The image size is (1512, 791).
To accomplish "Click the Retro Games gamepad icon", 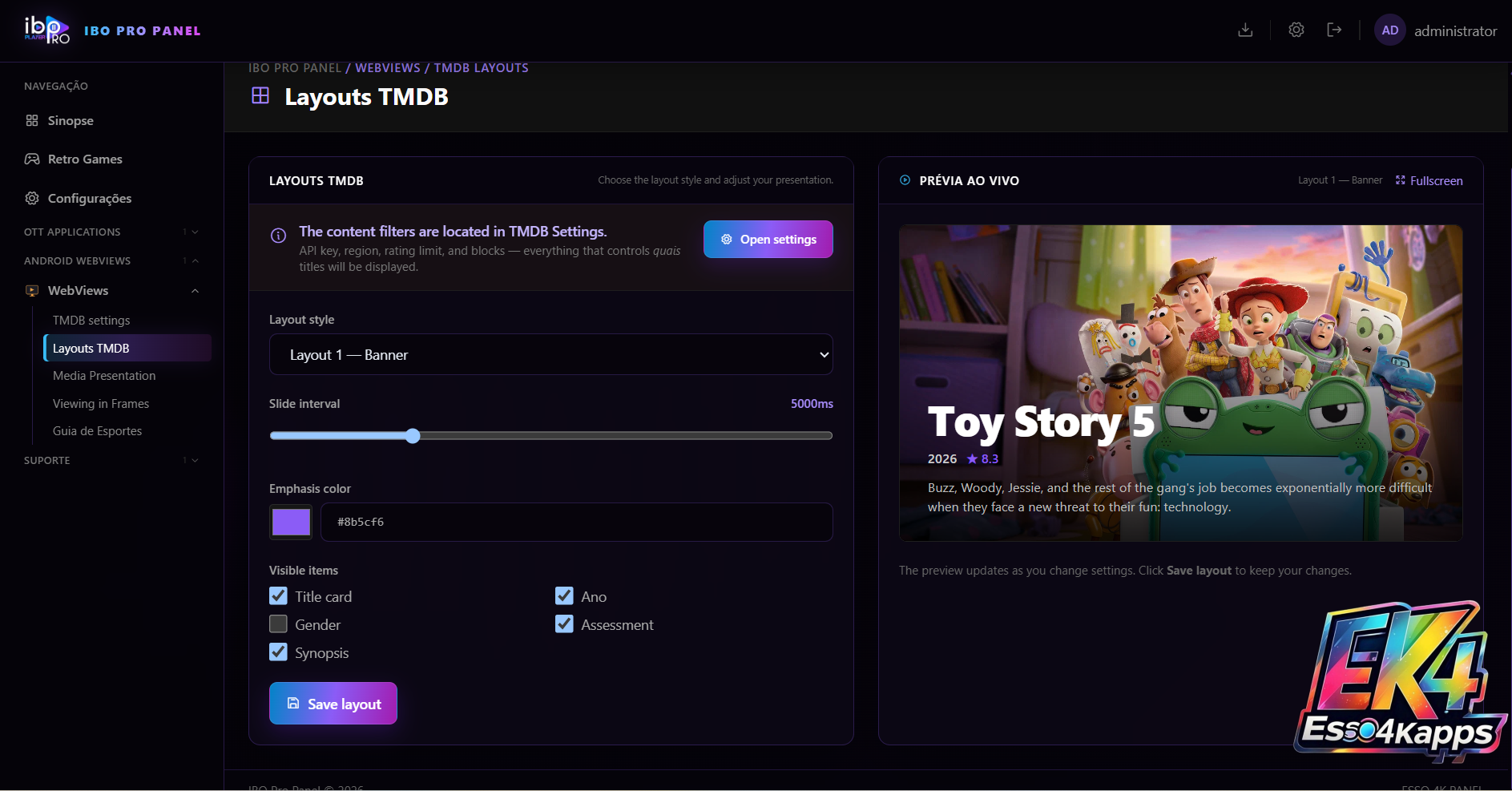I will (32, 159).
